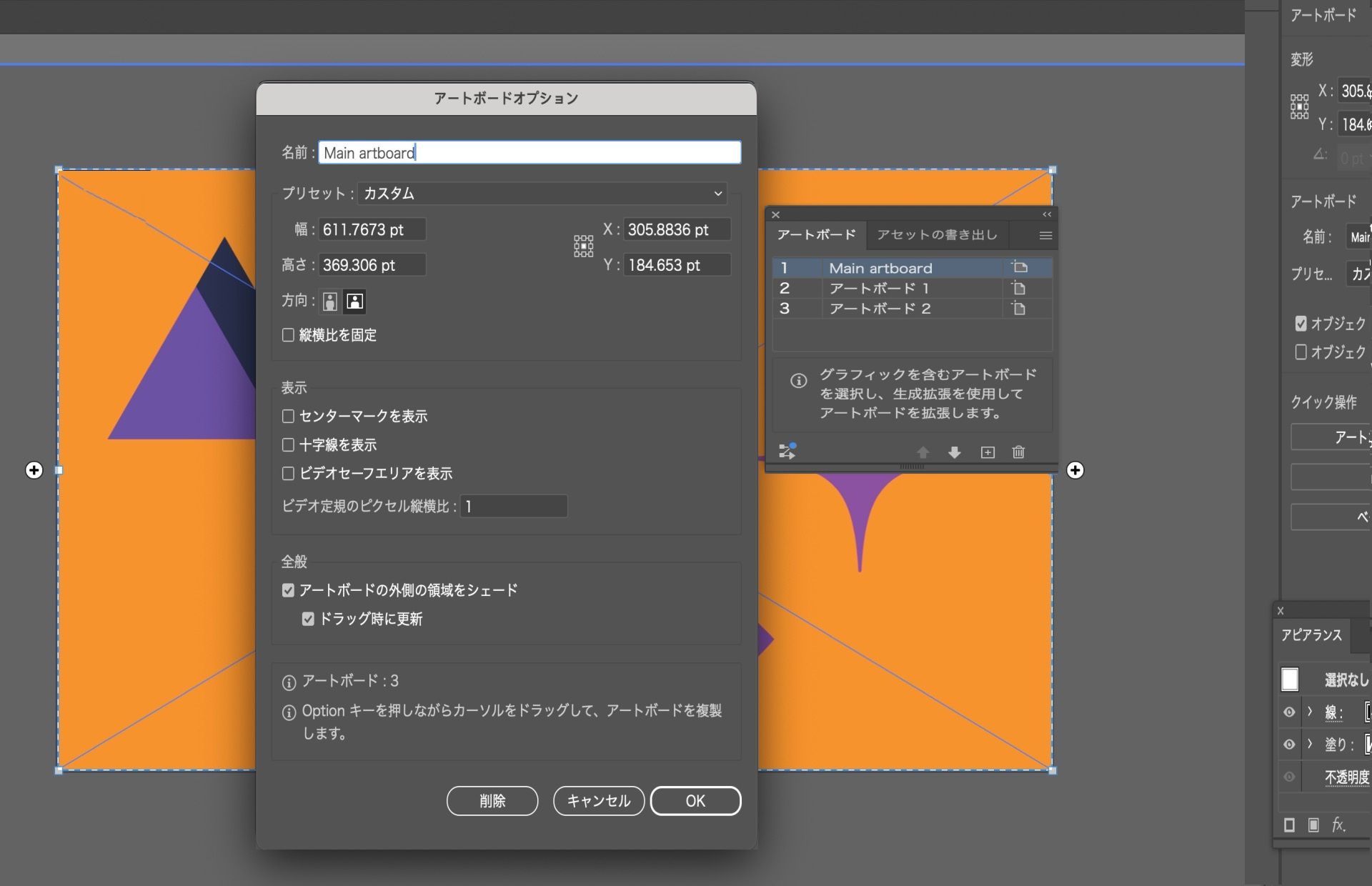
Task: Move selected artboard up the list
Action: click(x=923, y=452)
